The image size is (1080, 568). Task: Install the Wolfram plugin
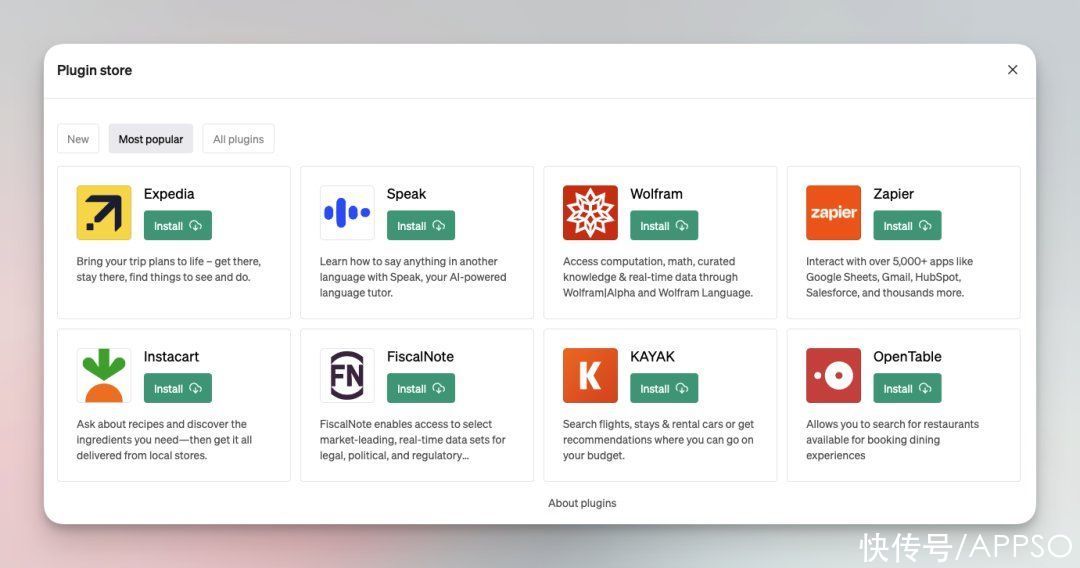point(664,226)
